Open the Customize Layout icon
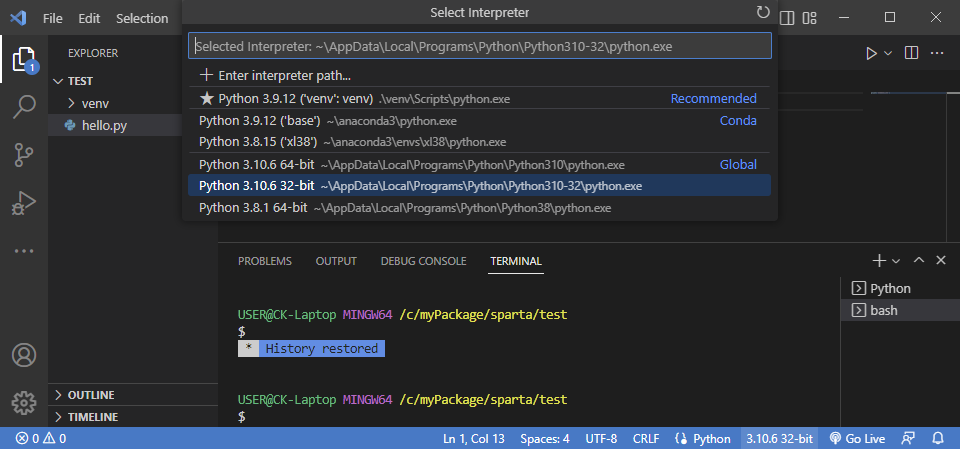 [810, 18]
